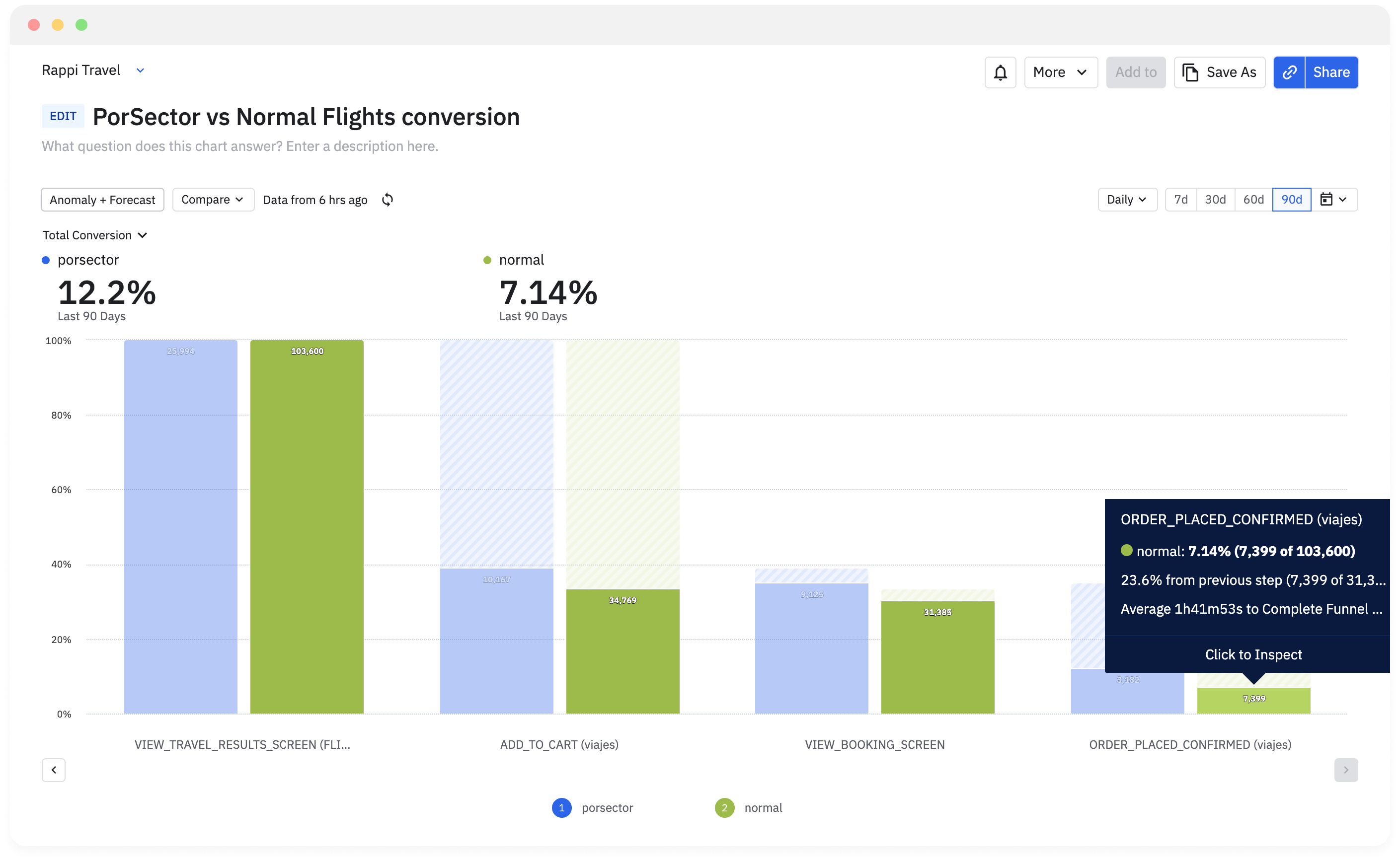Image resolution: width=1400 pixels, height=861 pixels.
Task: Open the calendar date picker
Action: 1333,200
